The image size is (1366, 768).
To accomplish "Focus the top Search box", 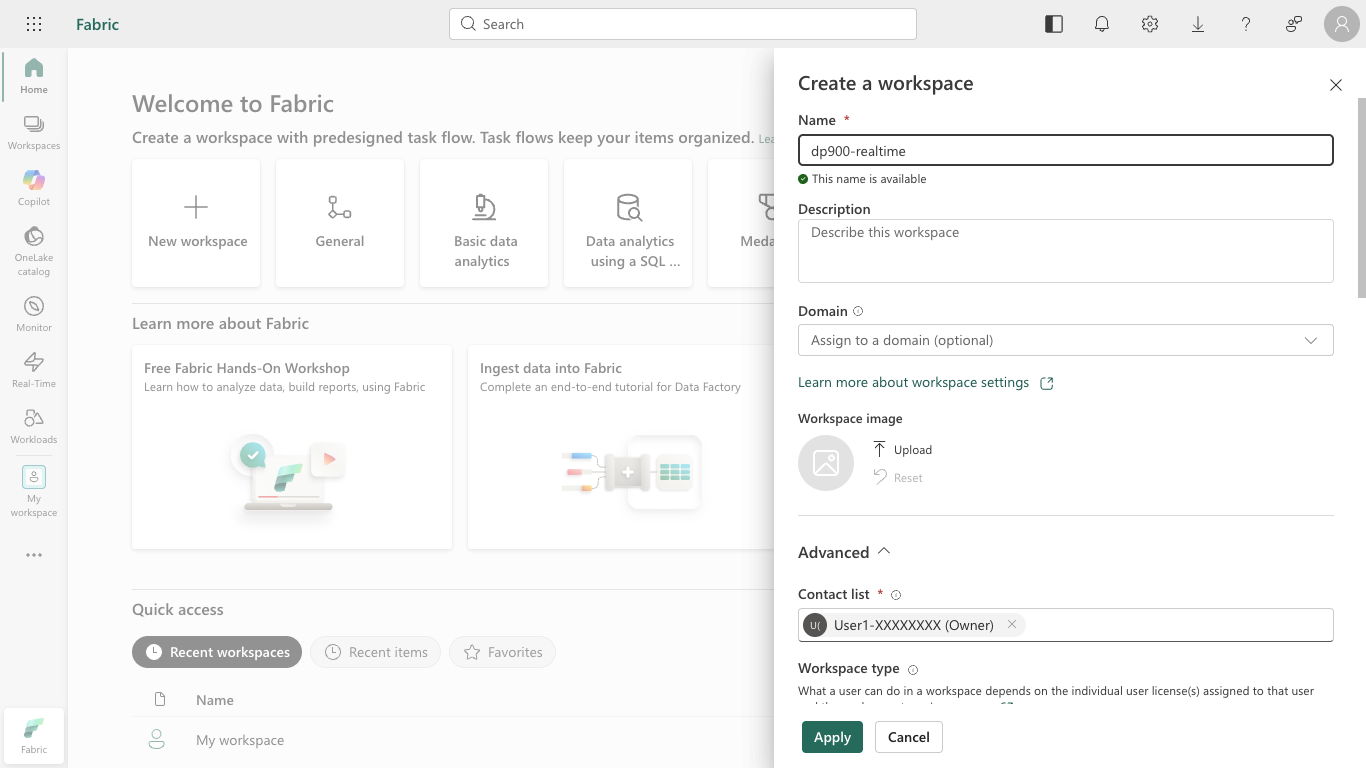I will point(683,24).
